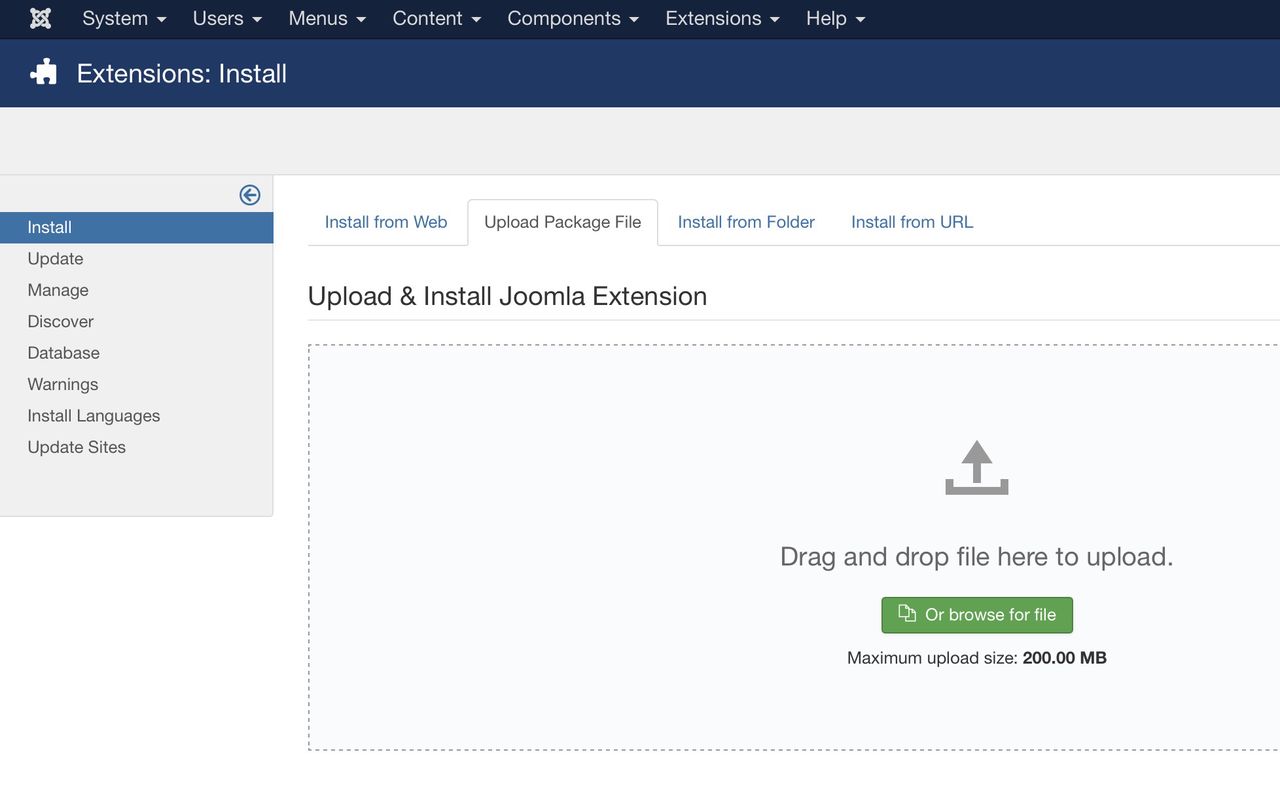1280x805 pixels.
Task: Open the Extensions top menu
Action: click(x=722, y=19)
